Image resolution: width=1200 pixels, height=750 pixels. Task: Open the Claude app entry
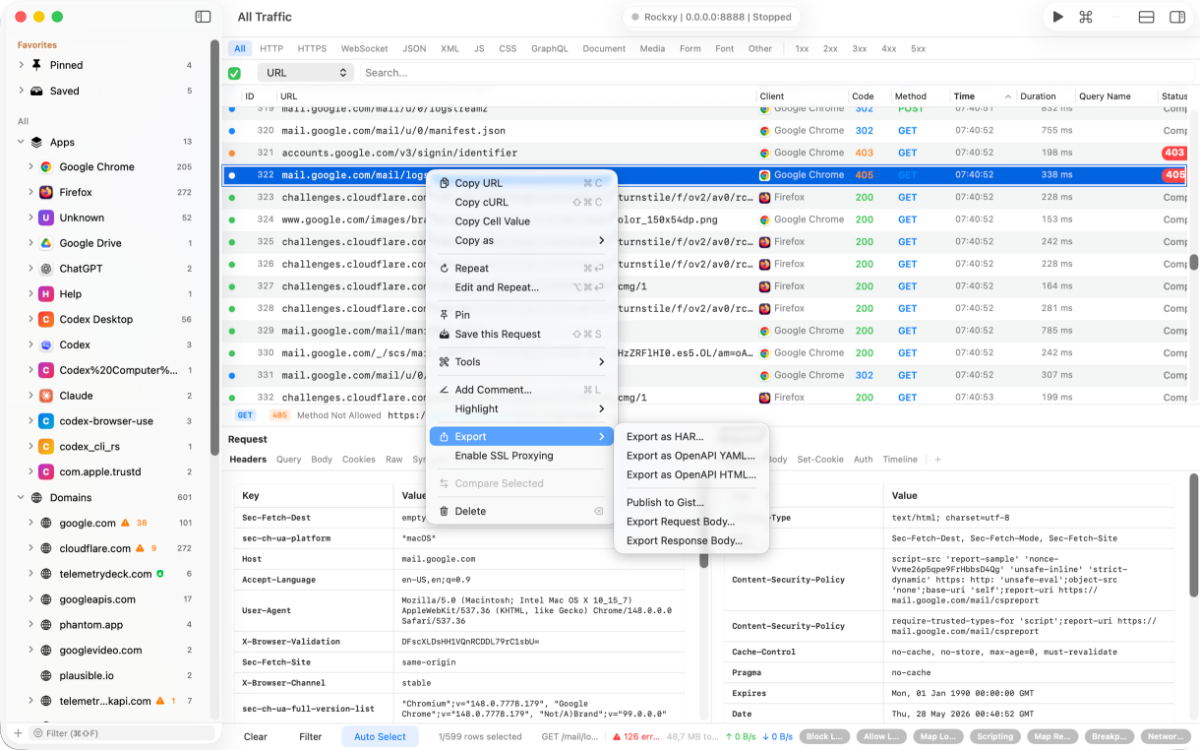coord(76,395)
